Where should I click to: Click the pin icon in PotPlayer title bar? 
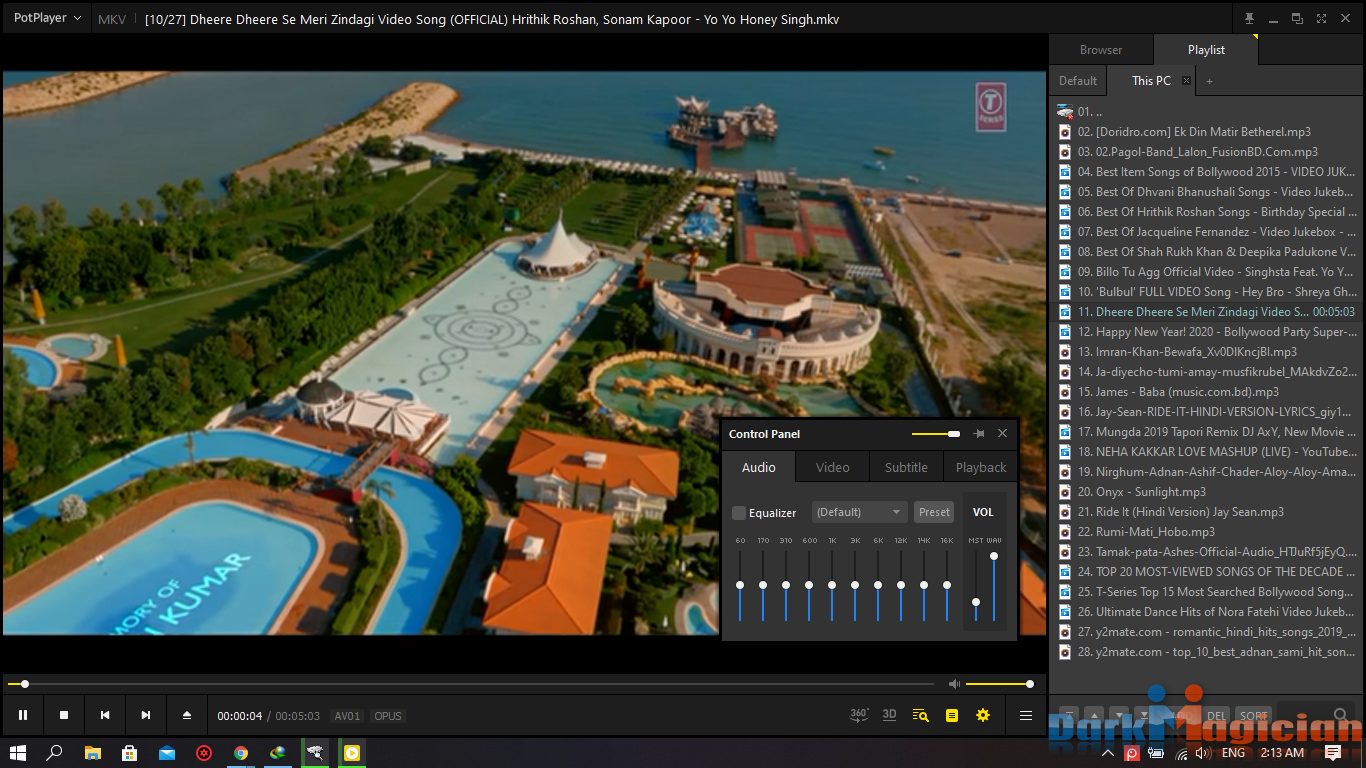click(x=1249, y=18)
